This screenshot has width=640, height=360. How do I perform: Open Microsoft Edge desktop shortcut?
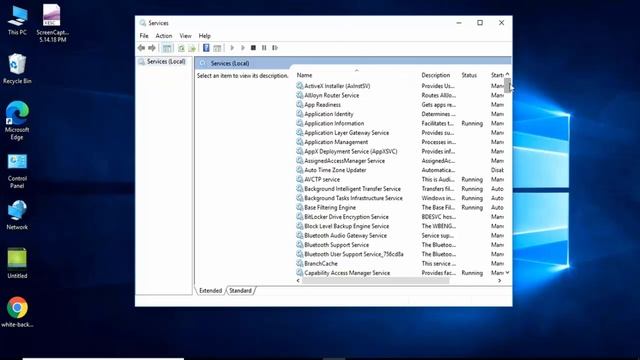click(17, 121)
